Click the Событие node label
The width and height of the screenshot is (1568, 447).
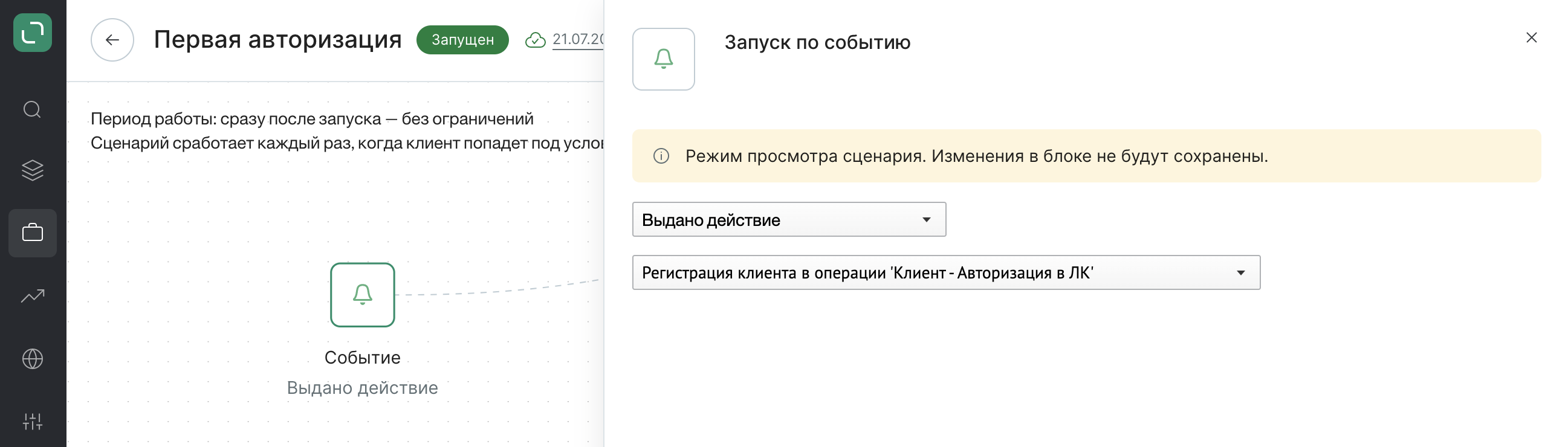point(362,358)
